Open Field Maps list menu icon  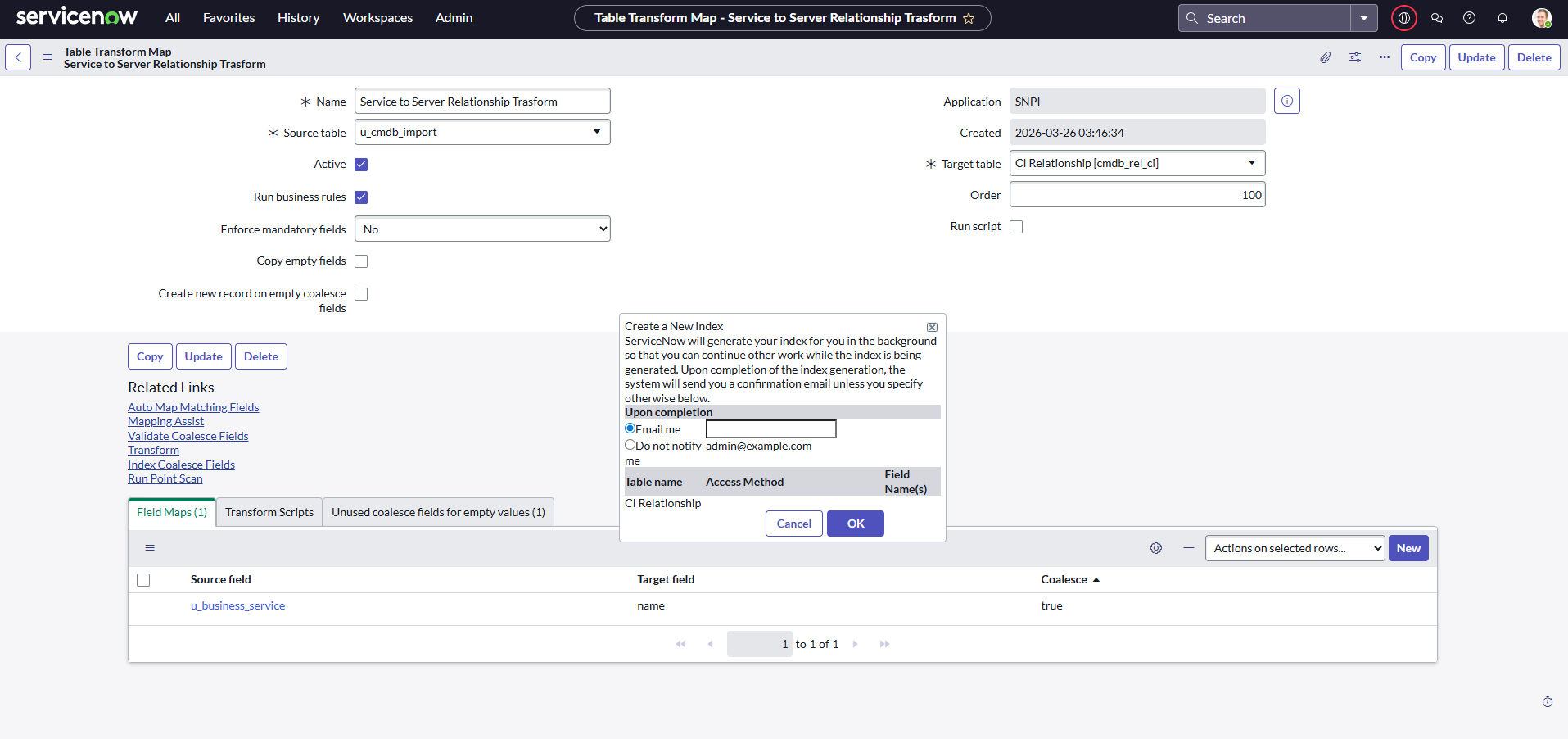(x=150, y=548)
